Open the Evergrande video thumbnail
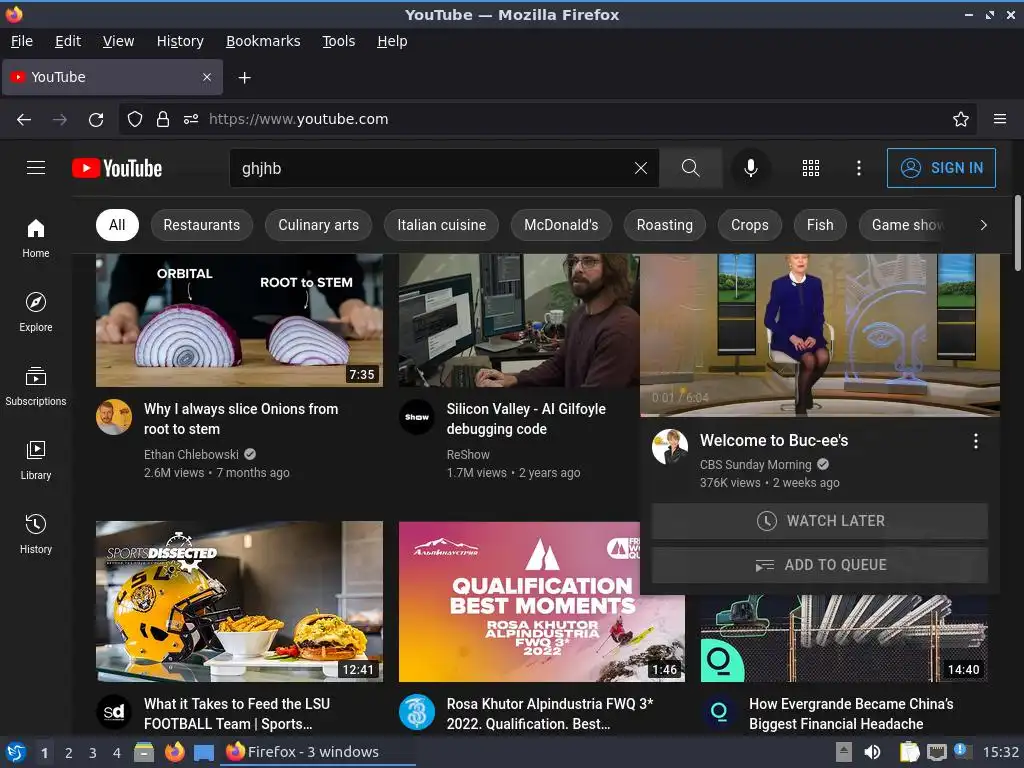The height and width of the screenshot is (768, 1024). [844, 638]
